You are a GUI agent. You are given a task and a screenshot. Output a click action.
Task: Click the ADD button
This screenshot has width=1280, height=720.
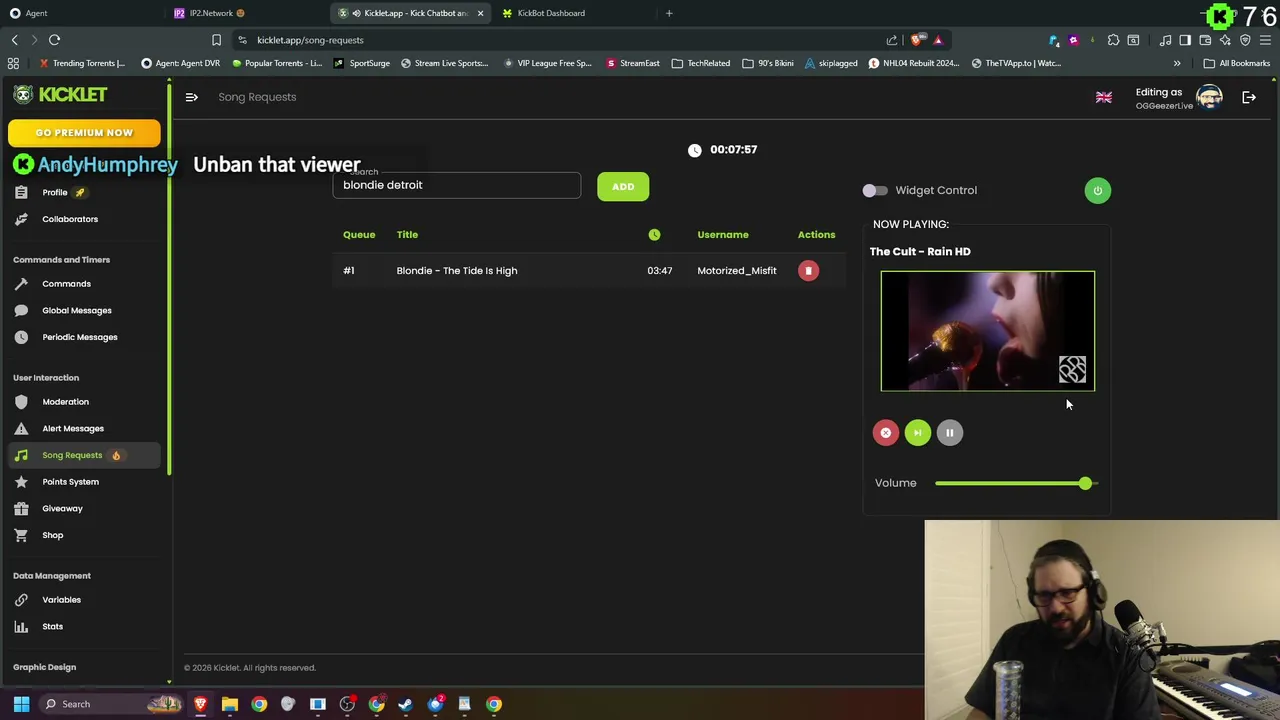623,186
